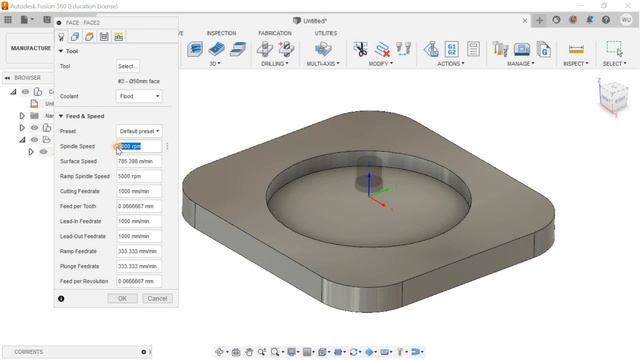Click the Surface Speed field
Screen dimensions: 640x360
pyautogui.click(x=139, y=161)
